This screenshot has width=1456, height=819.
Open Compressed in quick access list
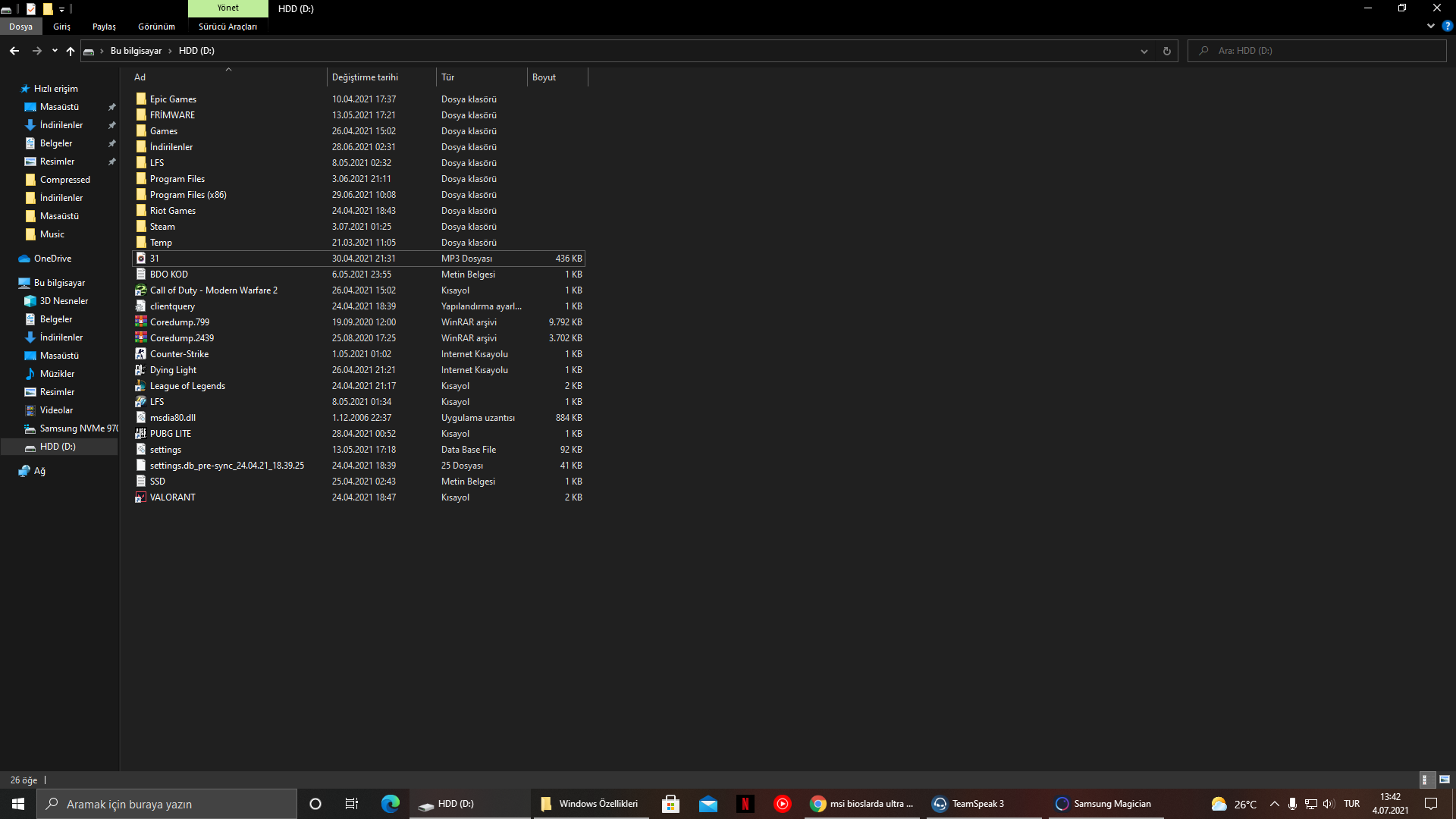point(64,180)
